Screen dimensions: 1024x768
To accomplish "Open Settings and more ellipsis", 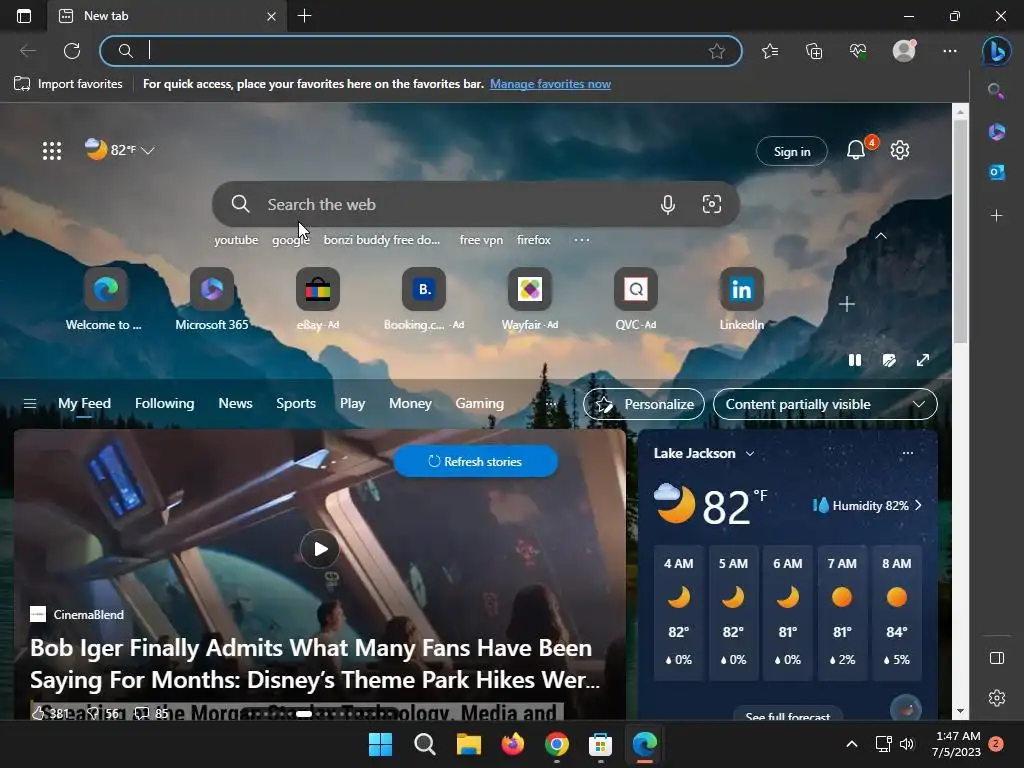I will pyautogui.click(x=950, y=51).
